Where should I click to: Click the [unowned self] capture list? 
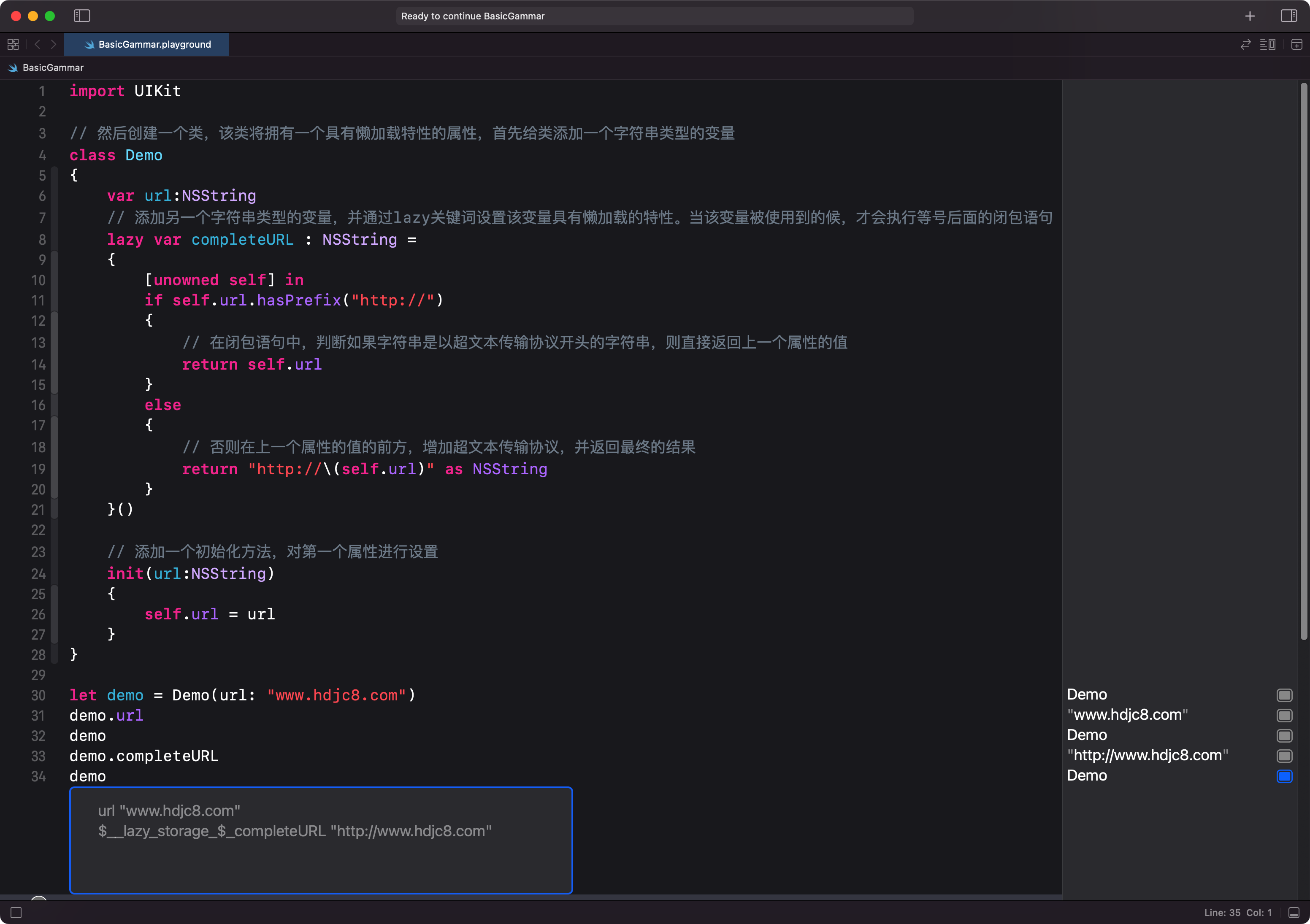210,280
